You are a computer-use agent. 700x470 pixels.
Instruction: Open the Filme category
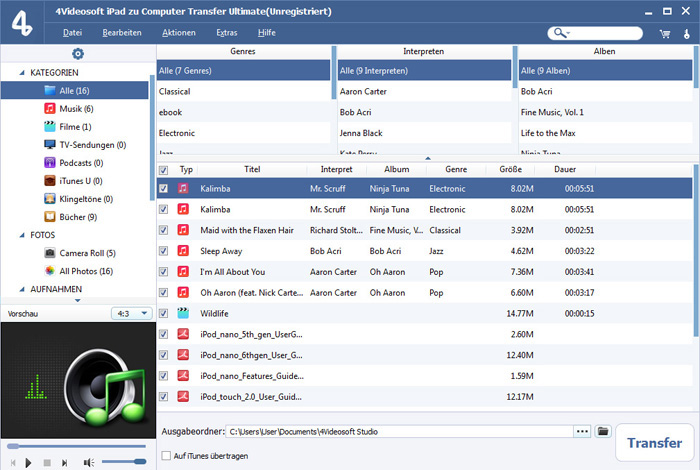point(75,126)
